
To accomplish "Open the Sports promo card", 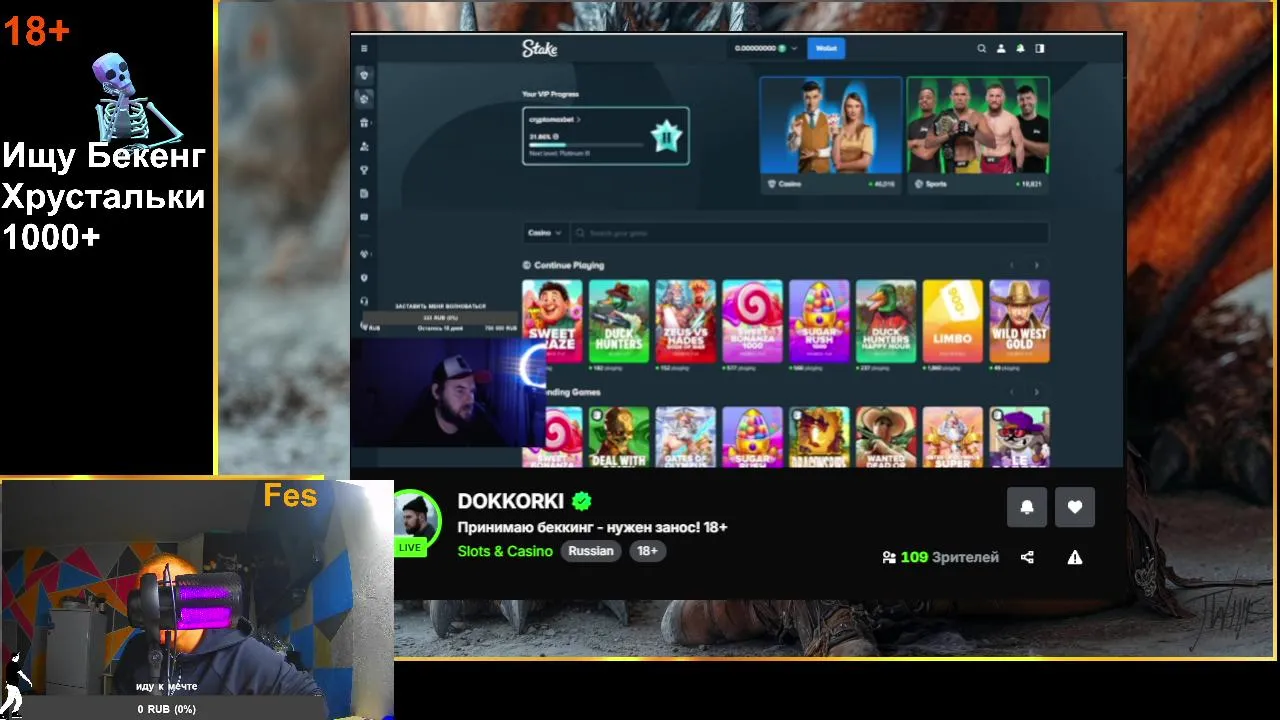I will point(978,135).
